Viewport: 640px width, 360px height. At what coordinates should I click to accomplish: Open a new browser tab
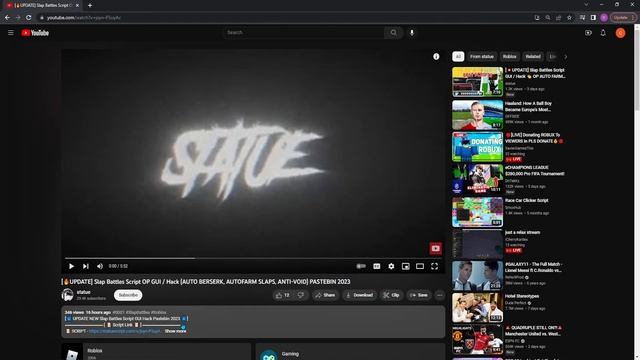click(x=90, y=5)
